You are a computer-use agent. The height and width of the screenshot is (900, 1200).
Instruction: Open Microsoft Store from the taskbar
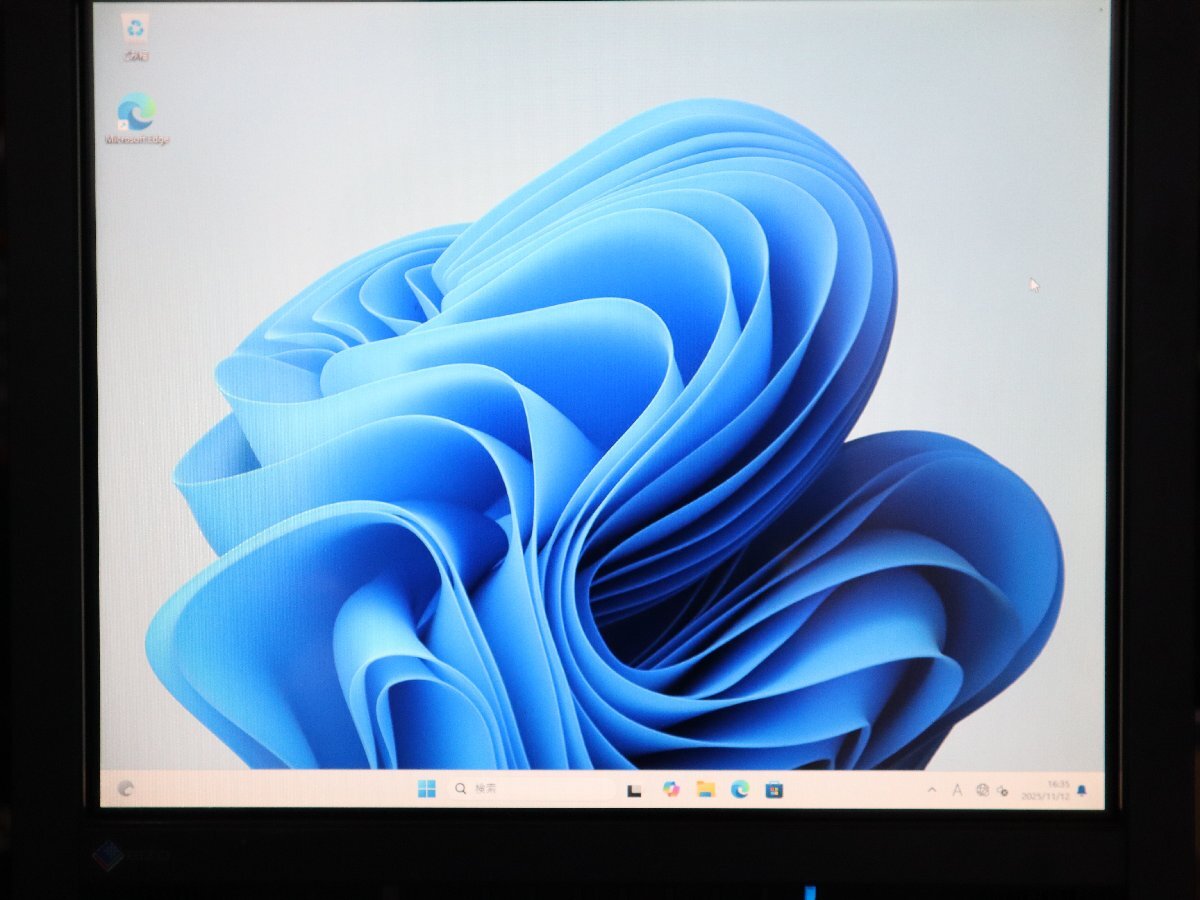coord(773,790)
